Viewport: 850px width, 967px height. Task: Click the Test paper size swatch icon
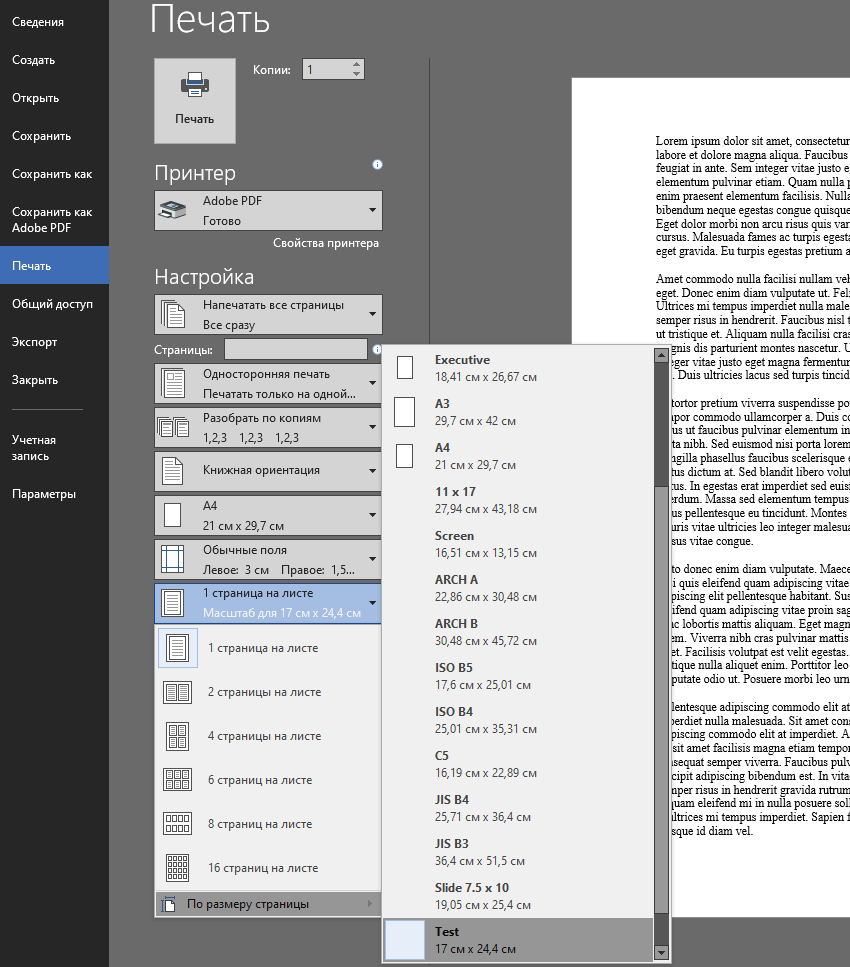(405, 940)
